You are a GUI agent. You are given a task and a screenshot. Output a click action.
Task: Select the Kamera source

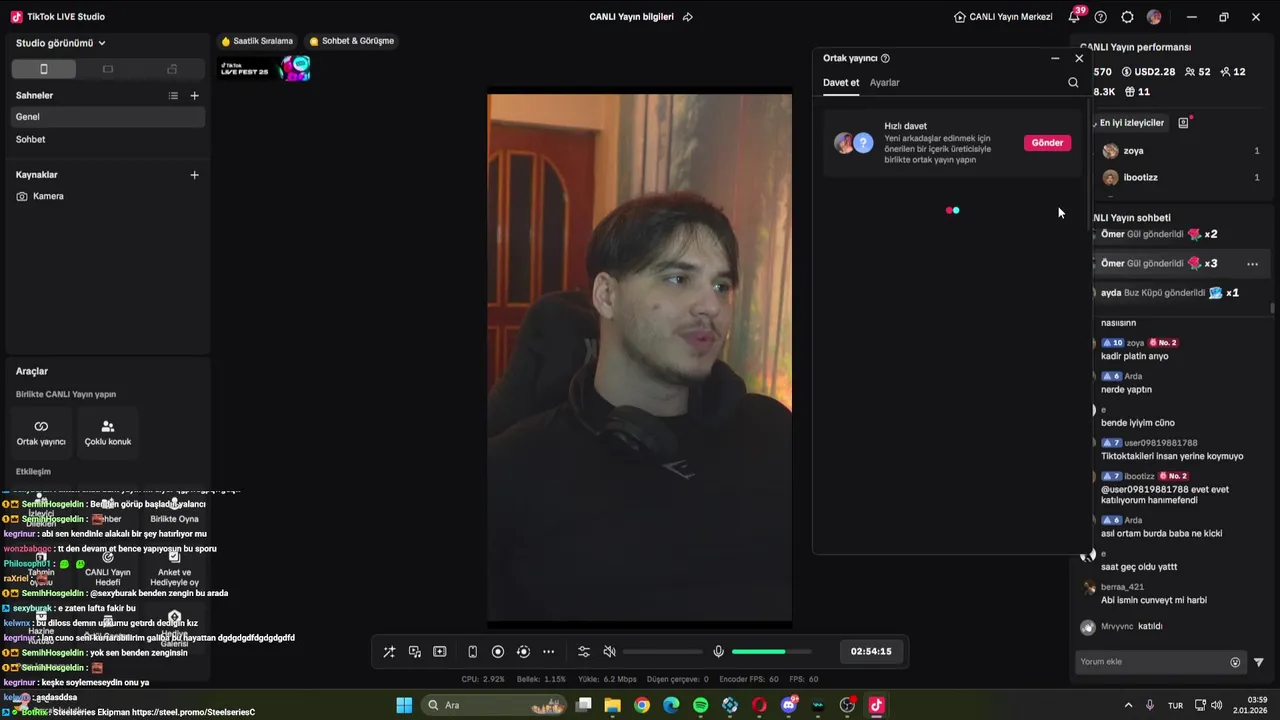[108, 196]
